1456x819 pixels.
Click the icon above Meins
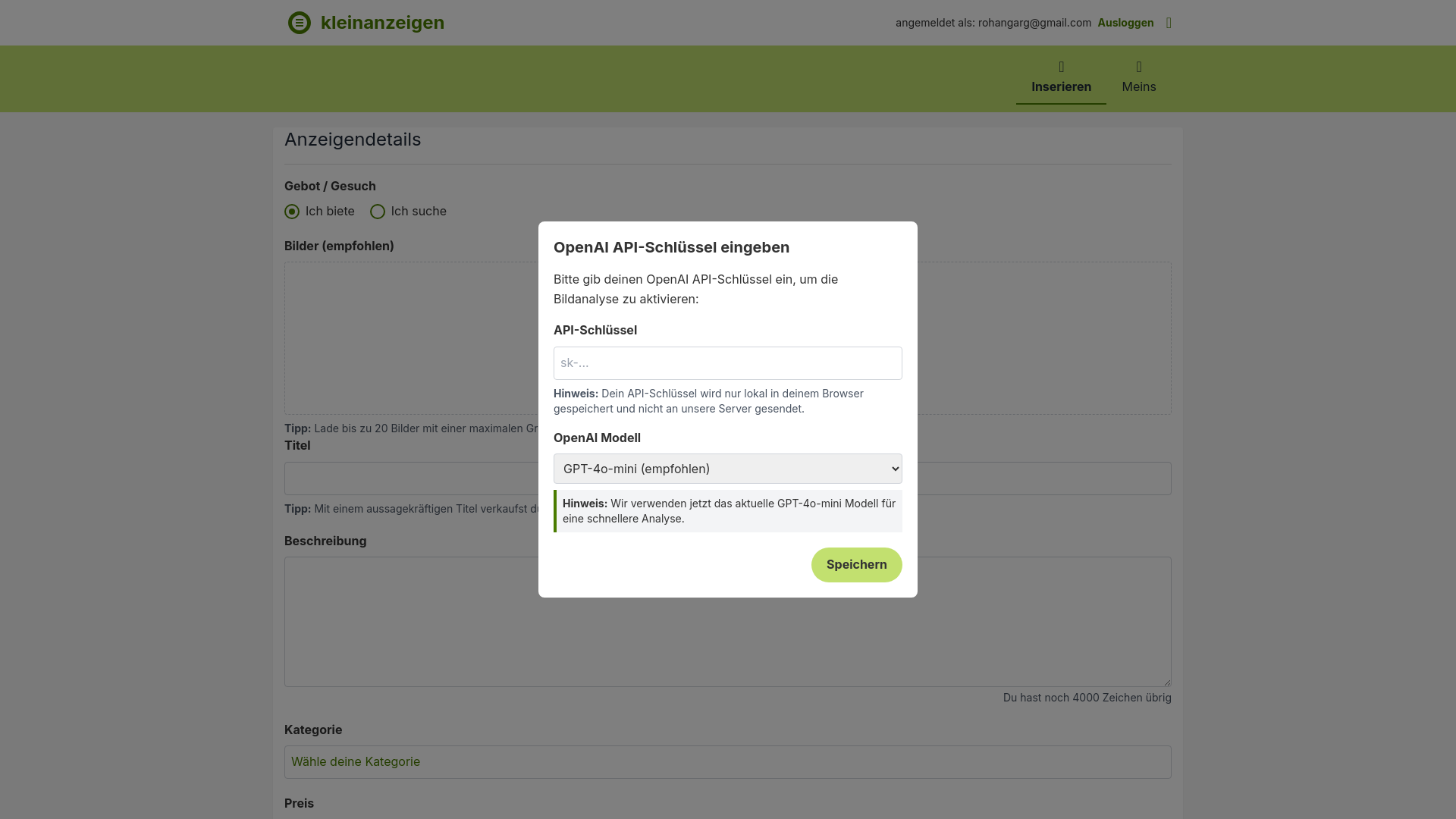1139,67
